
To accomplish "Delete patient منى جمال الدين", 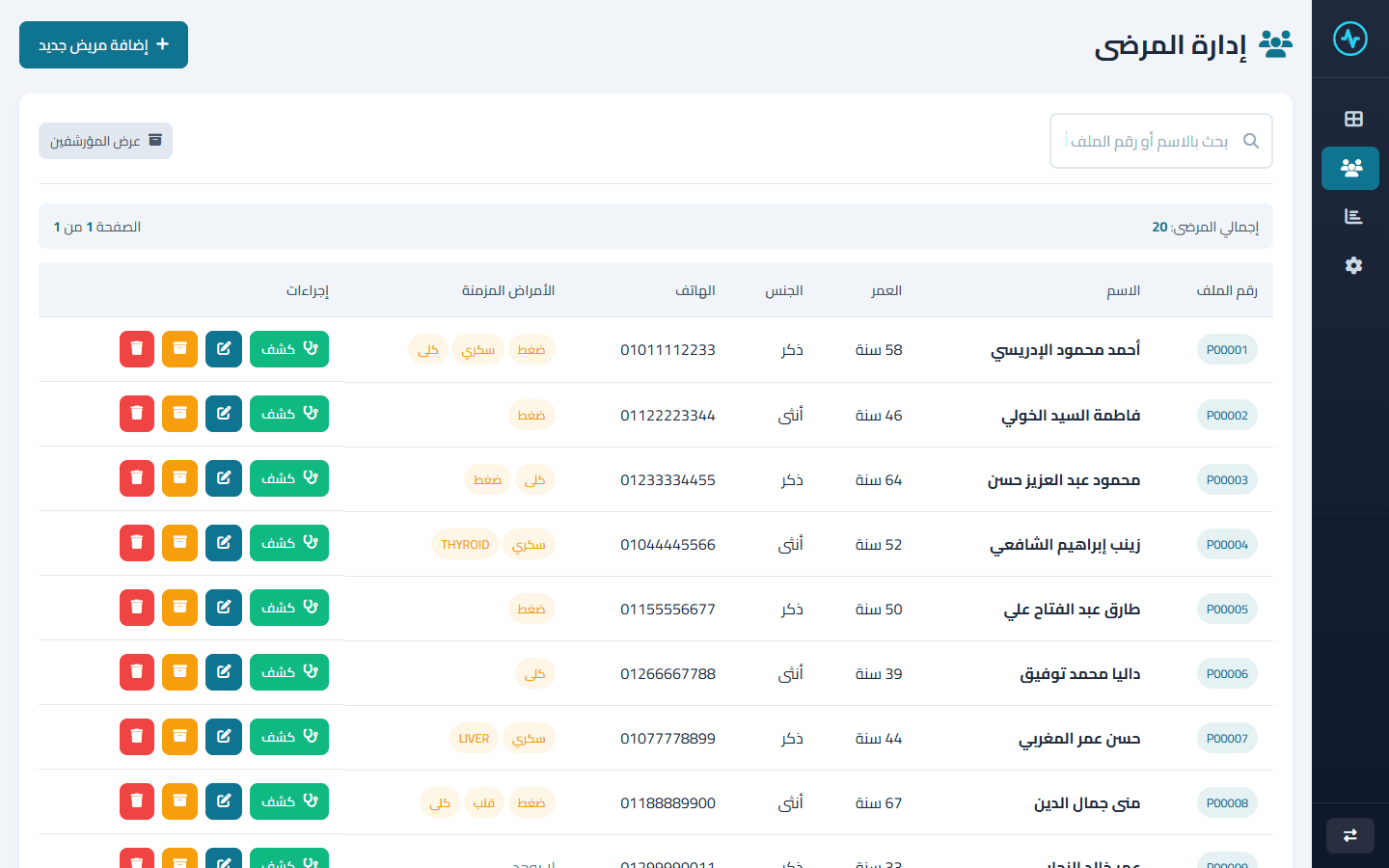I will pos(137,801).
